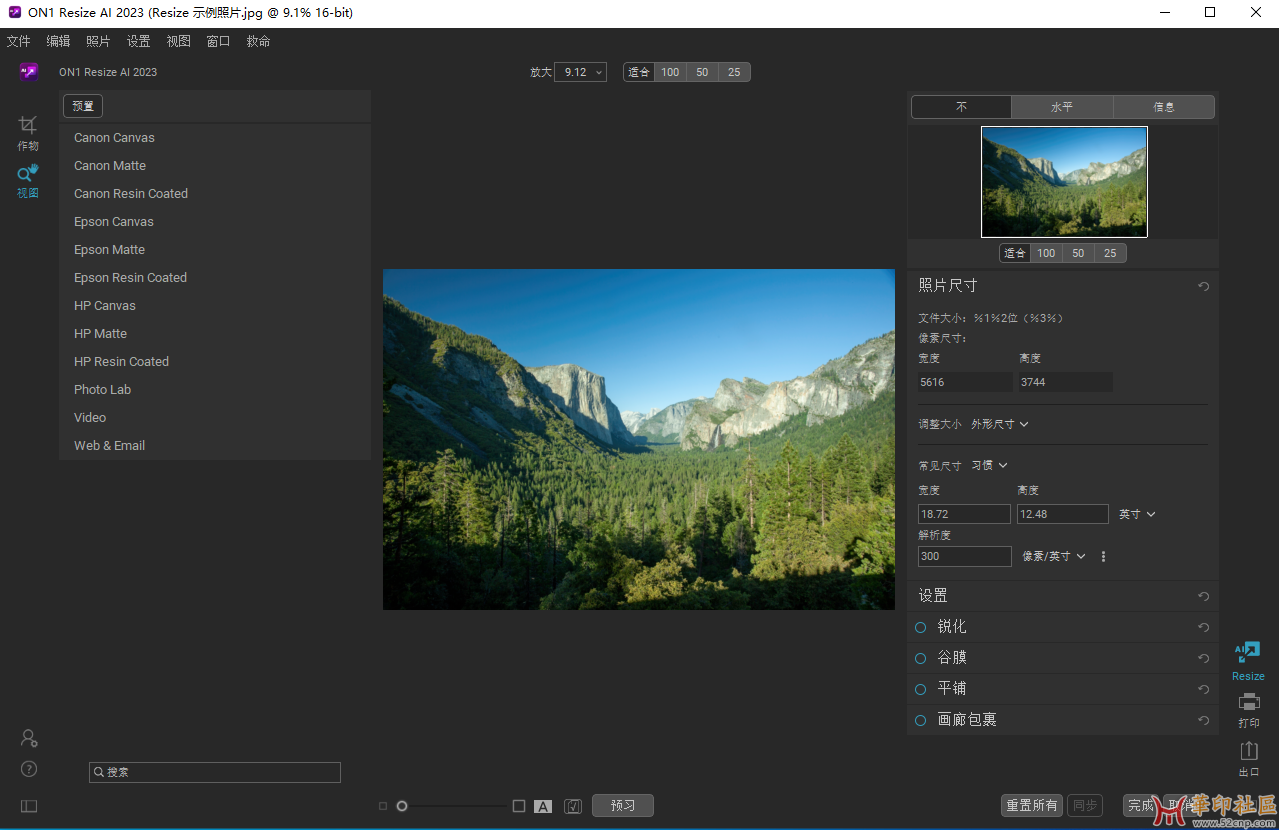This screenshot has width=1279, height=830.
Task: Expand the 英寸 unit dropdown
Action: pyautogui.click(x=1137, y=514)
